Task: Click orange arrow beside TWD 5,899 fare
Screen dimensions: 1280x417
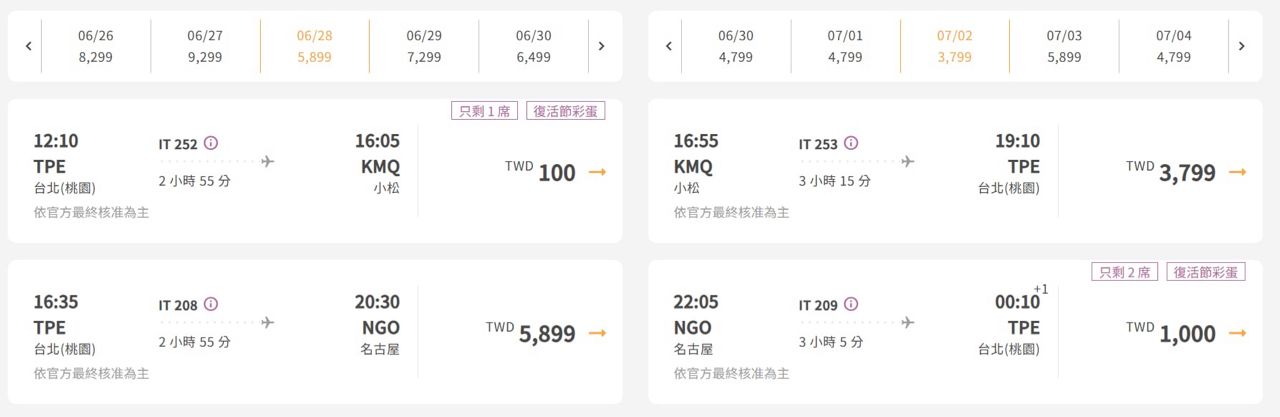Action: pos(597,333)
